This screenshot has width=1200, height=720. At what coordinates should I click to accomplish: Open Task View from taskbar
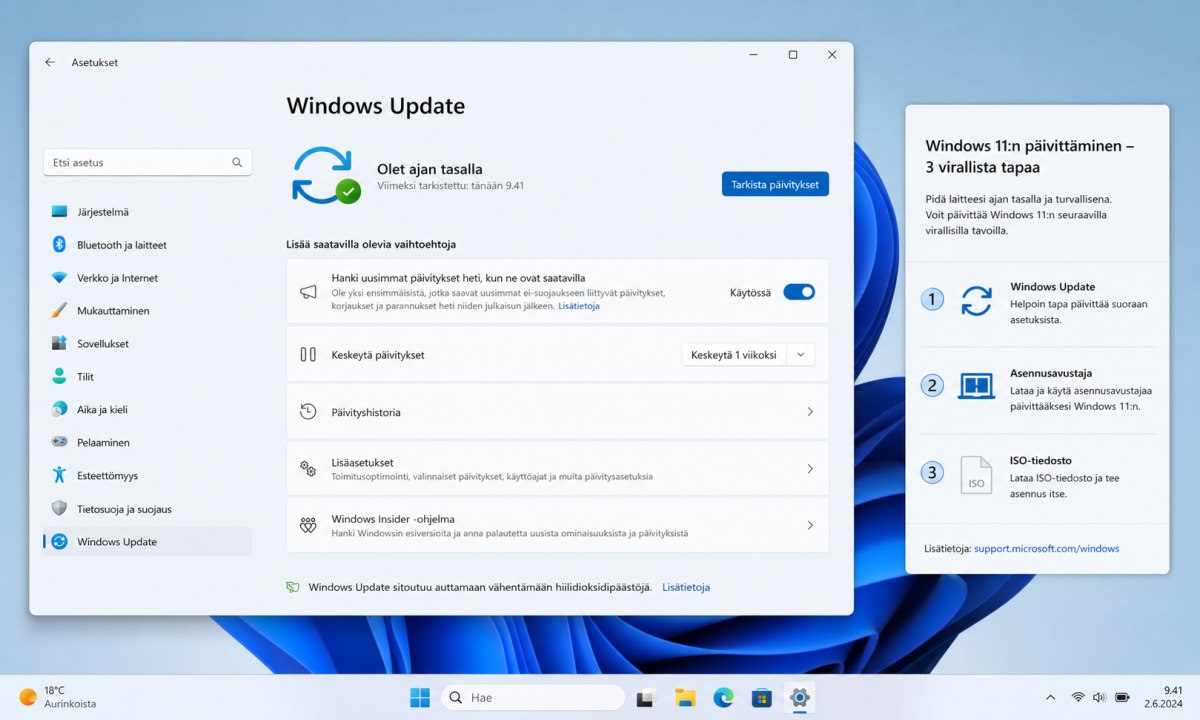pos(646,698)
